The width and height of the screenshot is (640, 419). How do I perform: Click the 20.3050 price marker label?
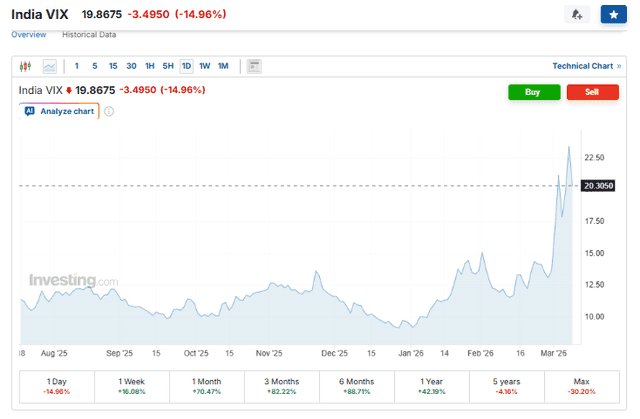(x=598, y=186)
